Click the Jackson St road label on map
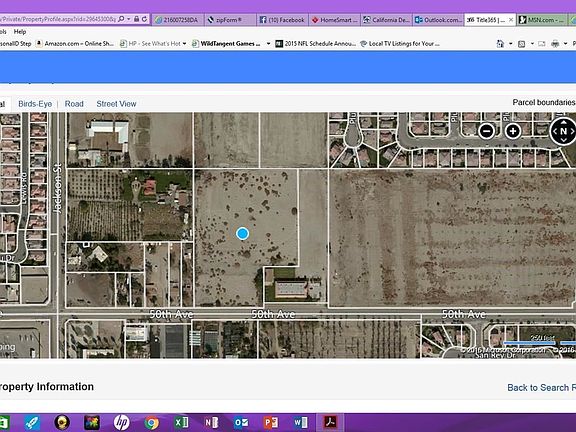Image resolution: width=576 pixels, height=432 pixels. (x=58, y=188)
